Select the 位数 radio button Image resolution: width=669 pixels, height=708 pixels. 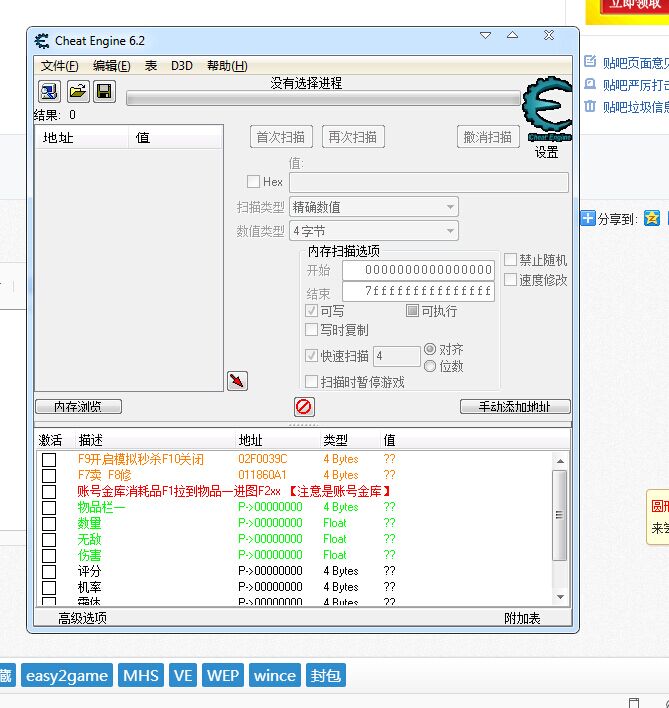[430, 366]
